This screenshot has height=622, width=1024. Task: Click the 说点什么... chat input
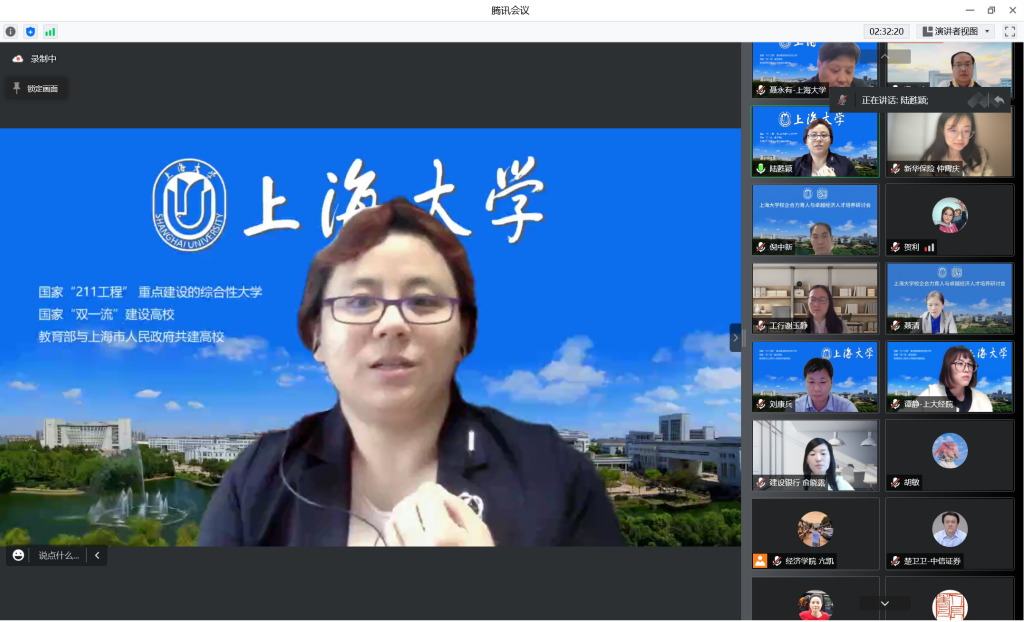click(59, 555)
